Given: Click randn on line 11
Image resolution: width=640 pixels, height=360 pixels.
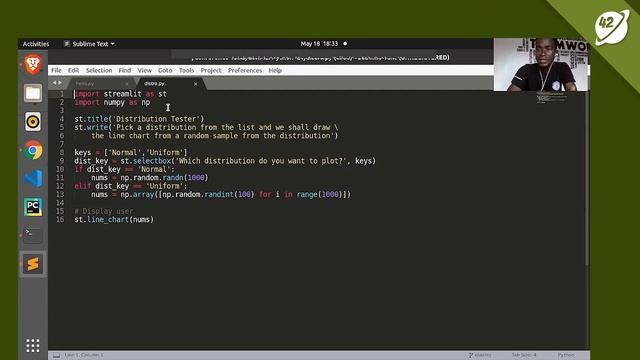Looking at the screenshot, I should 173,178.
